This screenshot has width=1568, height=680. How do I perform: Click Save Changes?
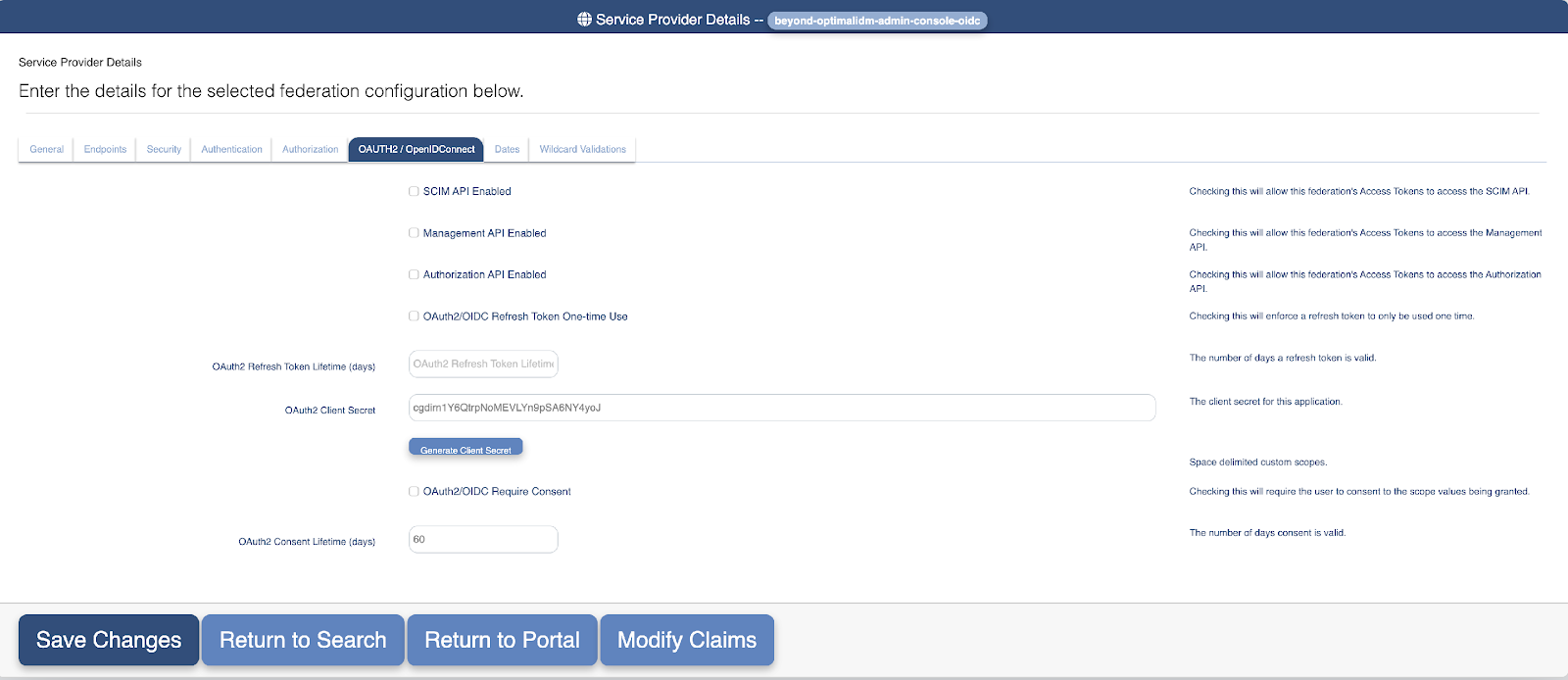(109, 640)
